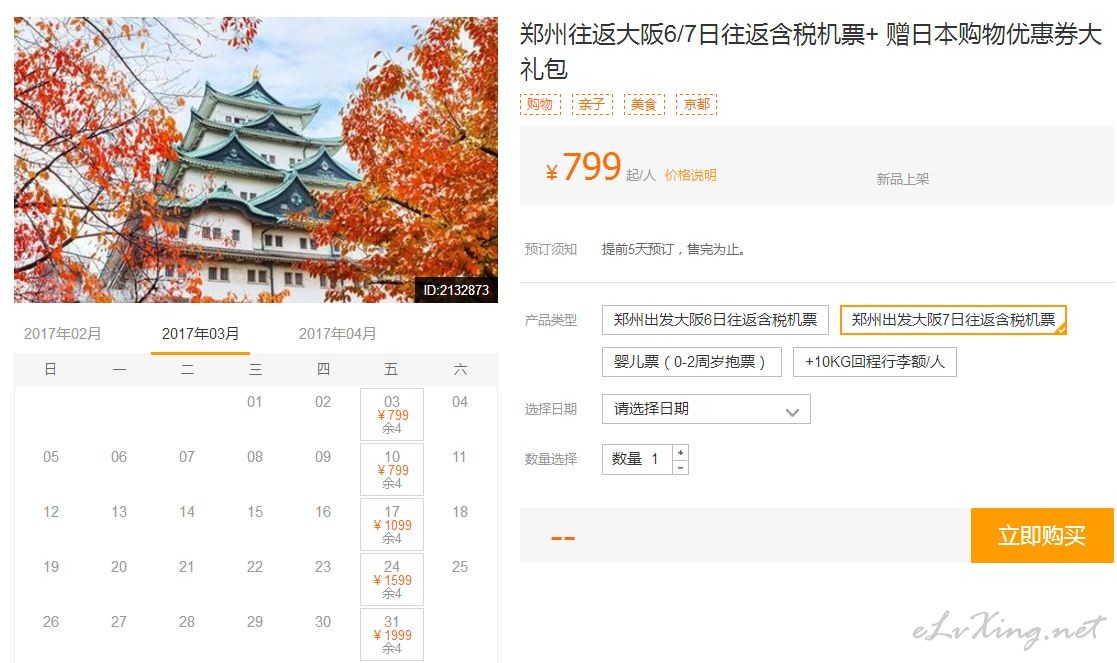Click calendar date 08
Screen dimensions: 1117x663
coord(254,456)
